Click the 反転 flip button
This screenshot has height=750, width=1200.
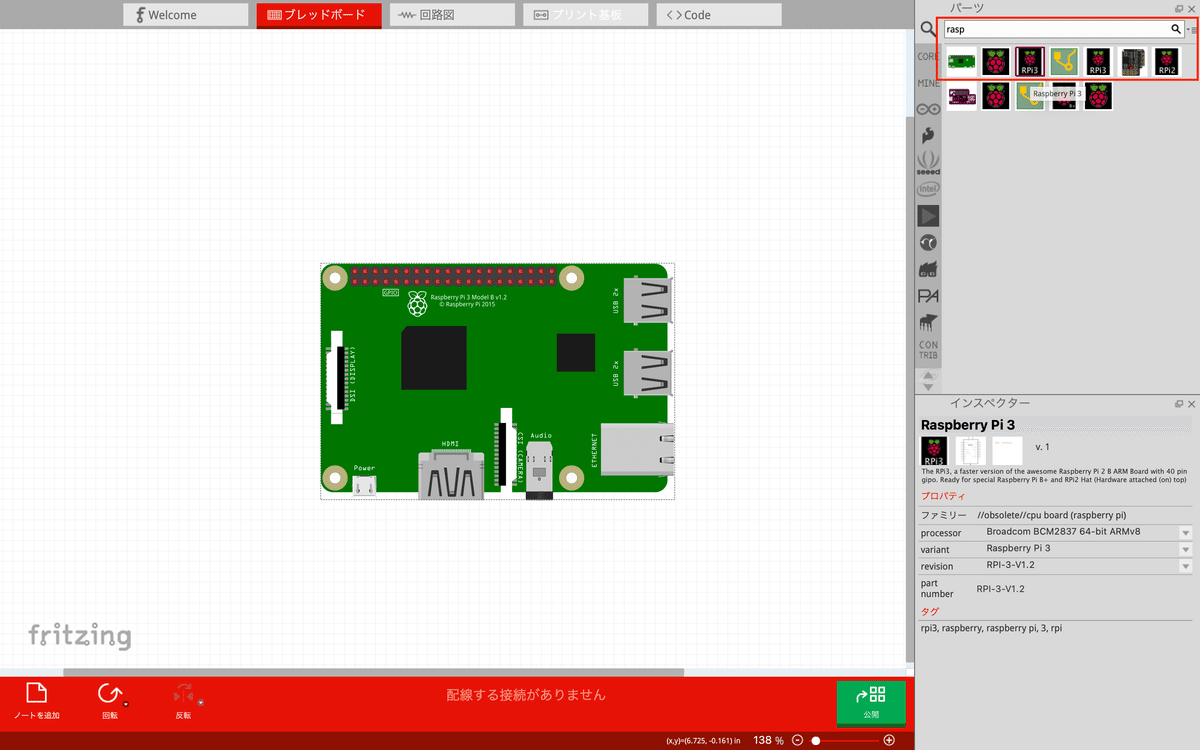pyautogui.click(x=183, y=702)
